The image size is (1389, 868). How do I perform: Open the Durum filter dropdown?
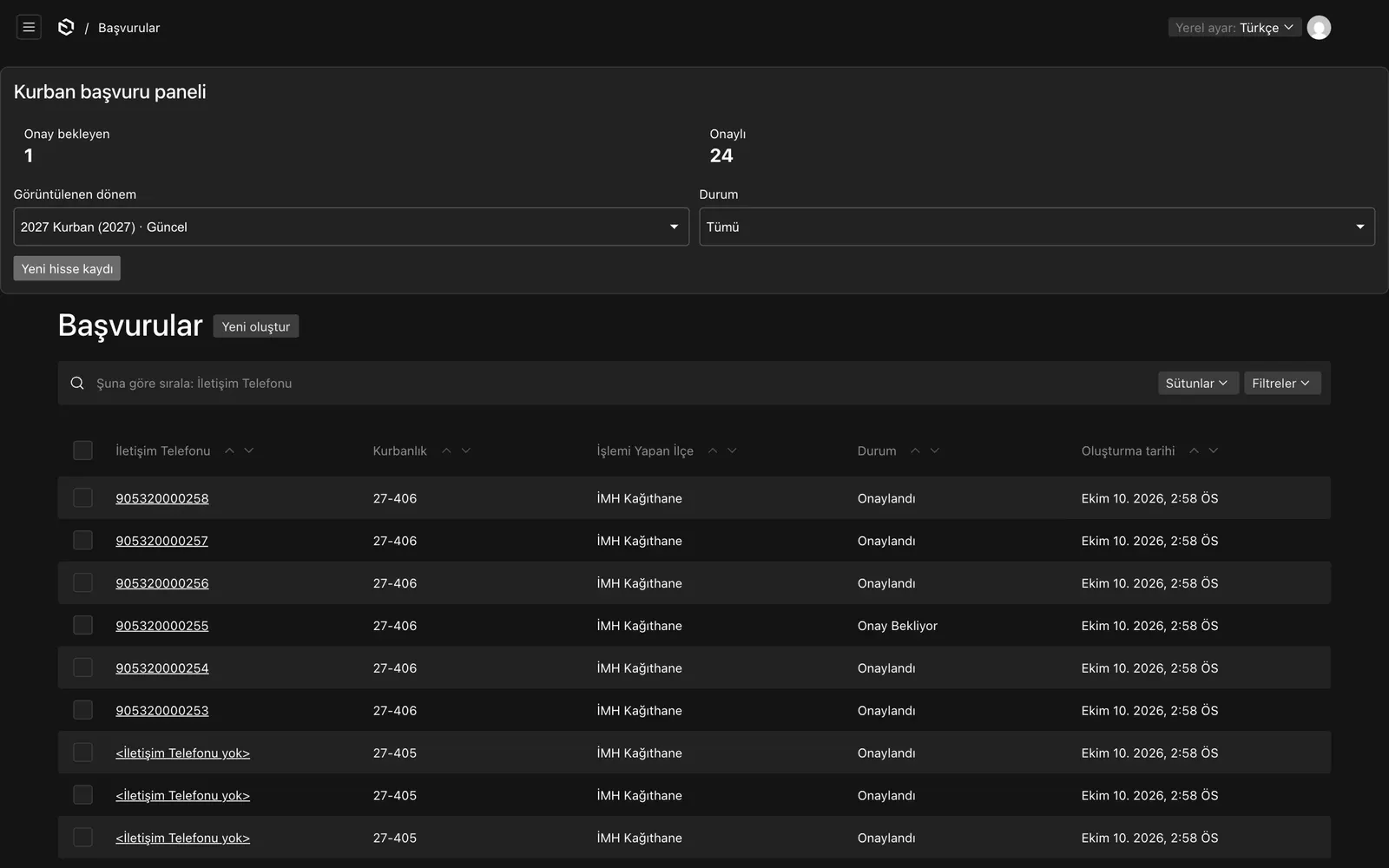1037,227
